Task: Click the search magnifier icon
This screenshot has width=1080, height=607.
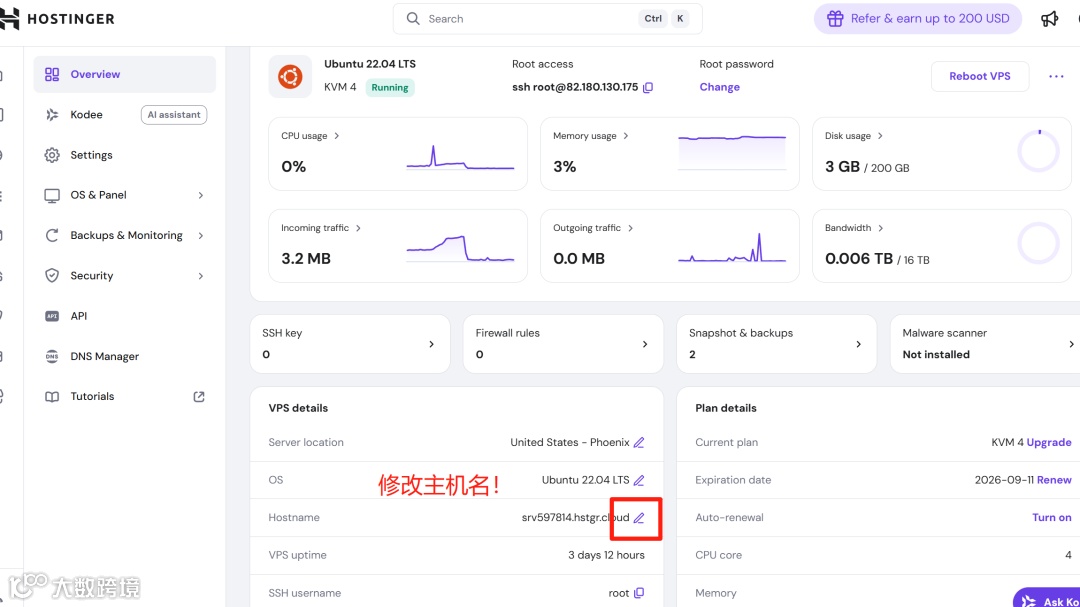Action: point(413,19)
